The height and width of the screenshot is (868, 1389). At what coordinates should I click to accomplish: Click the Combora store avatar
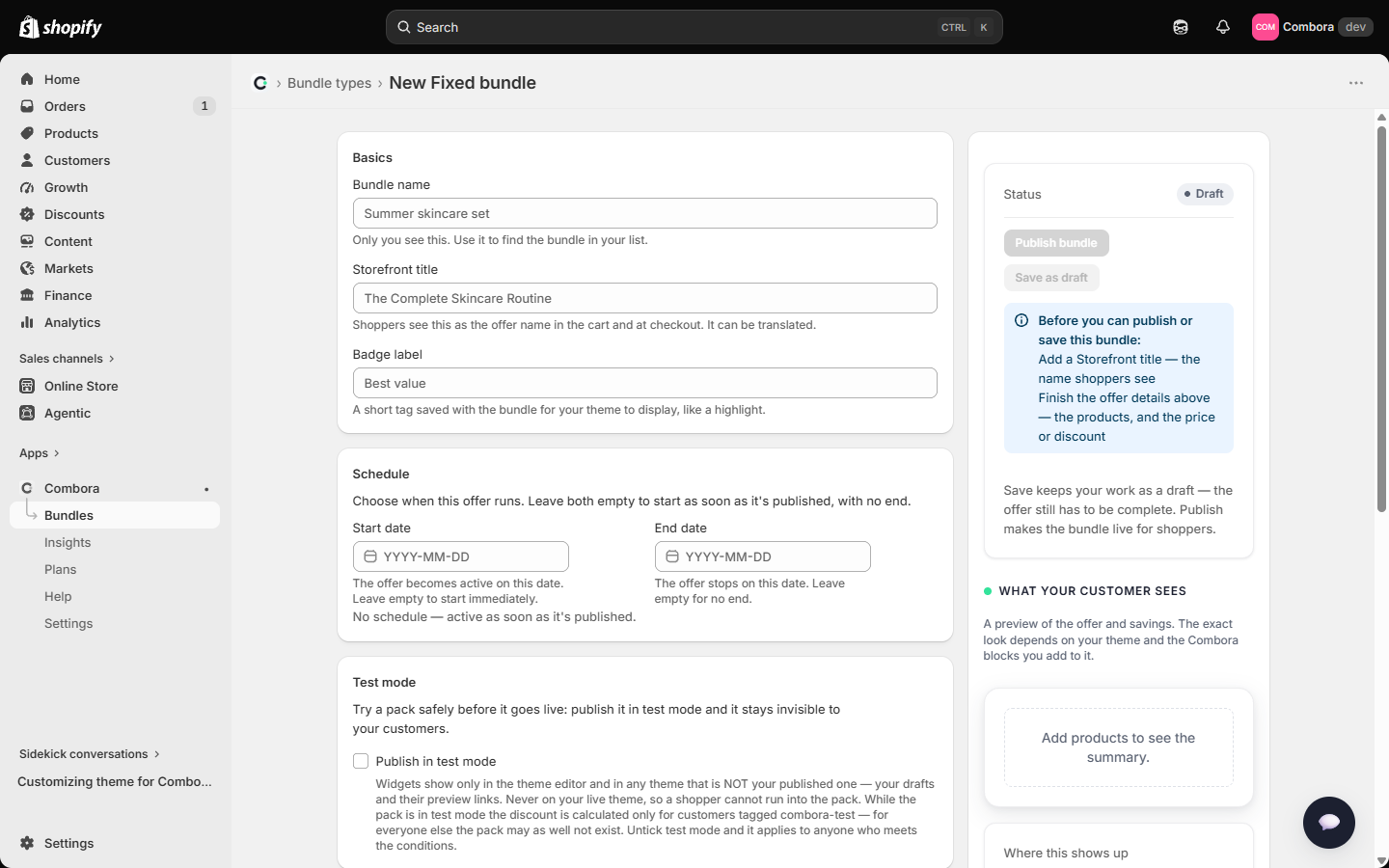[x=1266, y=27]
